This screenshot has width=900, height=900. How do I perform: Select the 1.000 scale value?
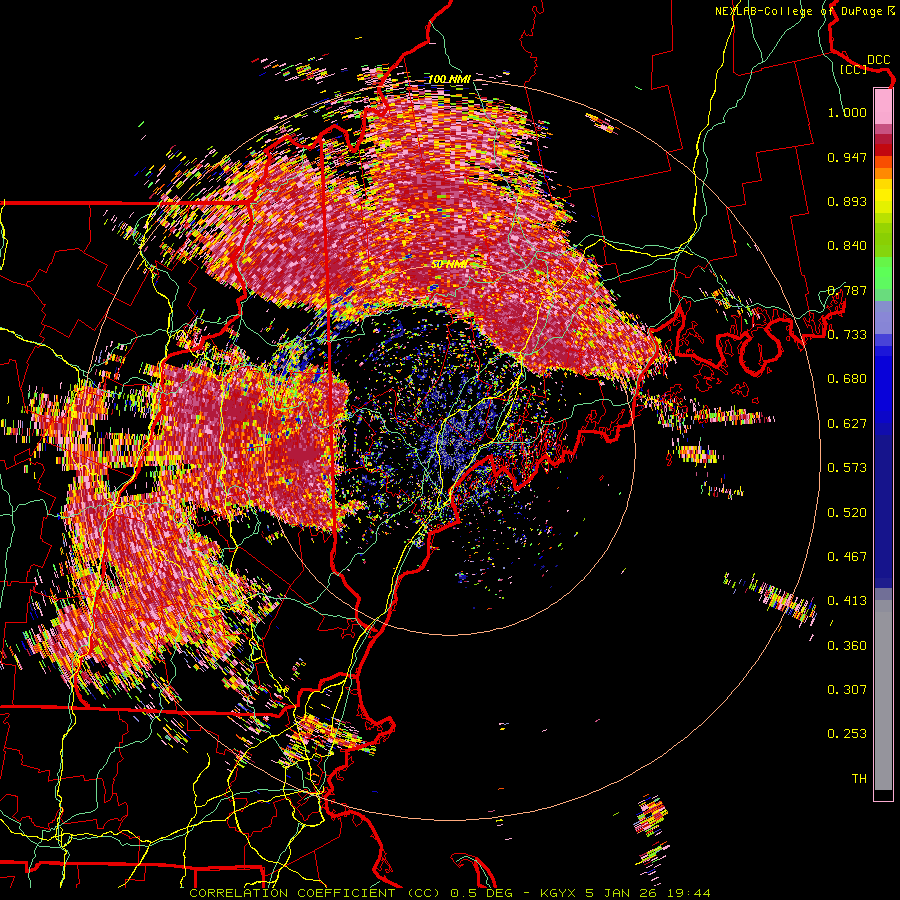click(x=847, y=112)
